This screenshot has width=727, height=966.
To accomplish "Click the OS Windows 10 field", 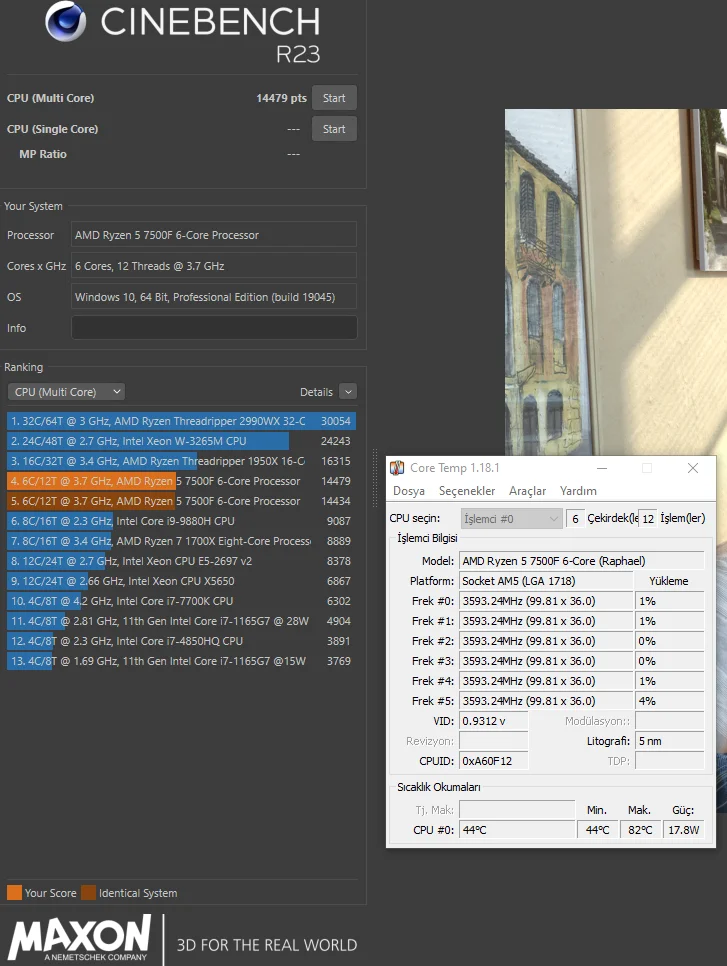I will pyautogui.click(x=214, y=297).
